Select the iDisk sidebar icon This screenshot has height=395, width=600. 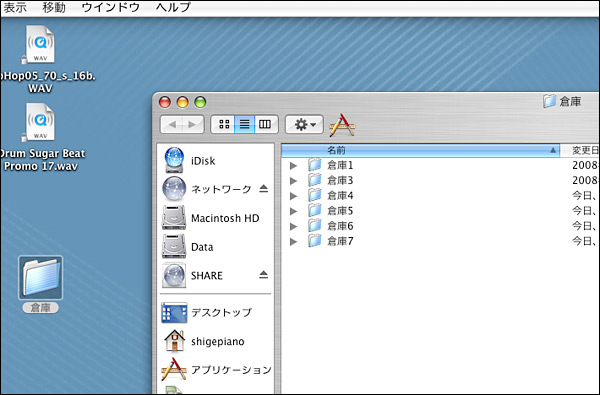point(174,160)
